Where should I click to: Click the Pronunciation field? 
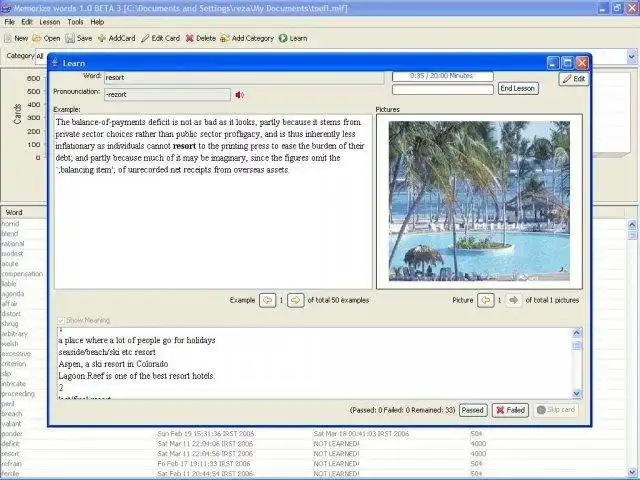tap(167, 95)
